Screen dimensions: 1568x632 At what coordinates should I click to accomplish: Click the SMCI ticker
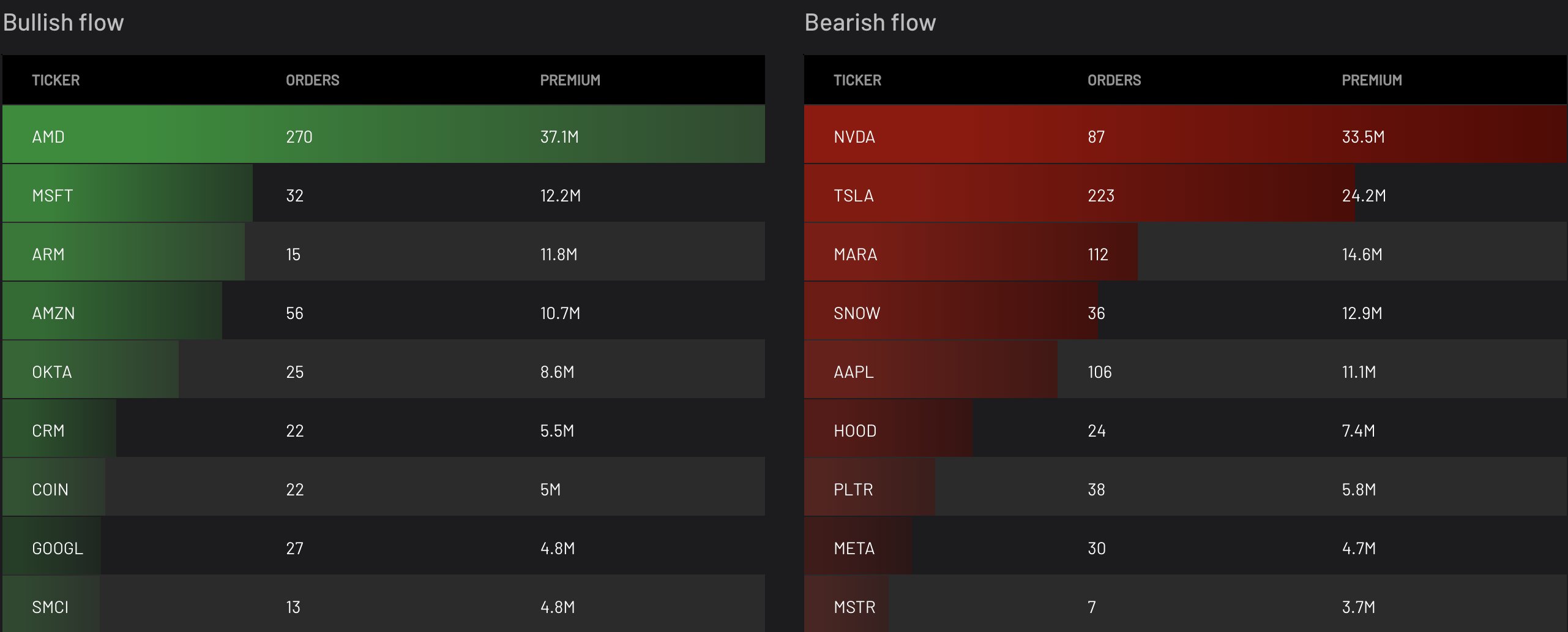coord(50,607)
